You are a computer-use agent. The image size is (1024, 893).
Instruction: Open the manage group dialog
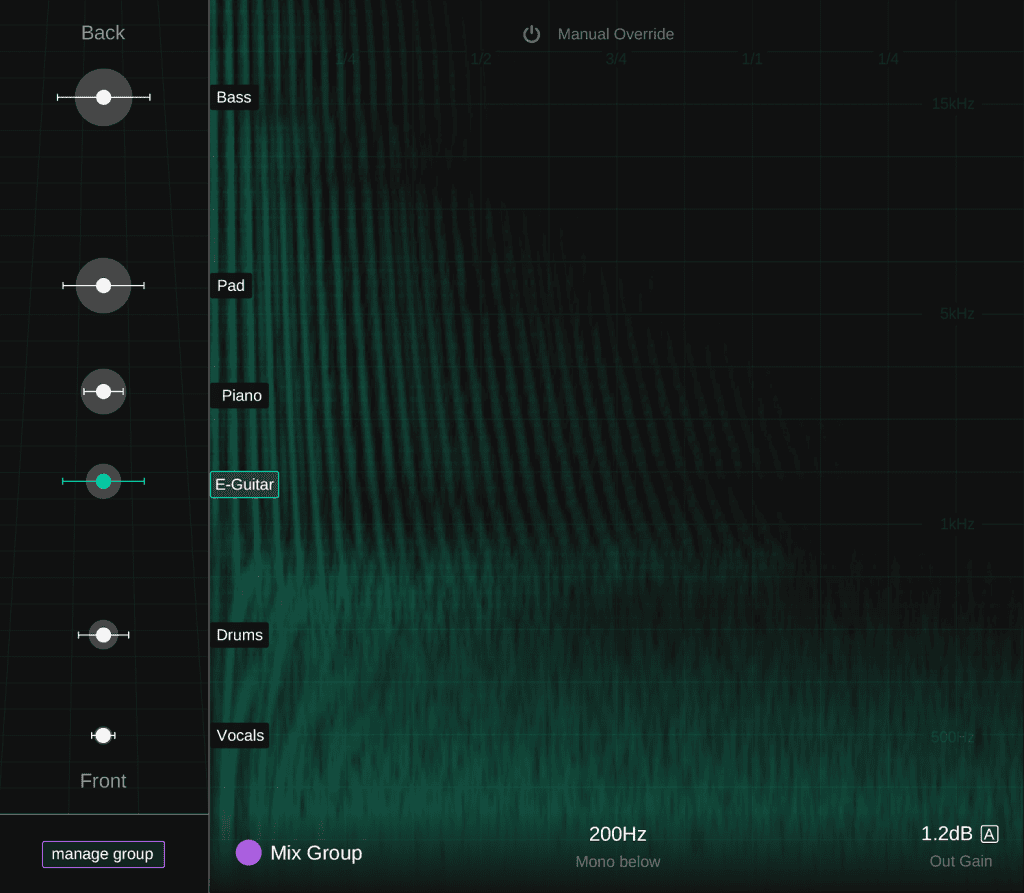click(x=103, y=854)
